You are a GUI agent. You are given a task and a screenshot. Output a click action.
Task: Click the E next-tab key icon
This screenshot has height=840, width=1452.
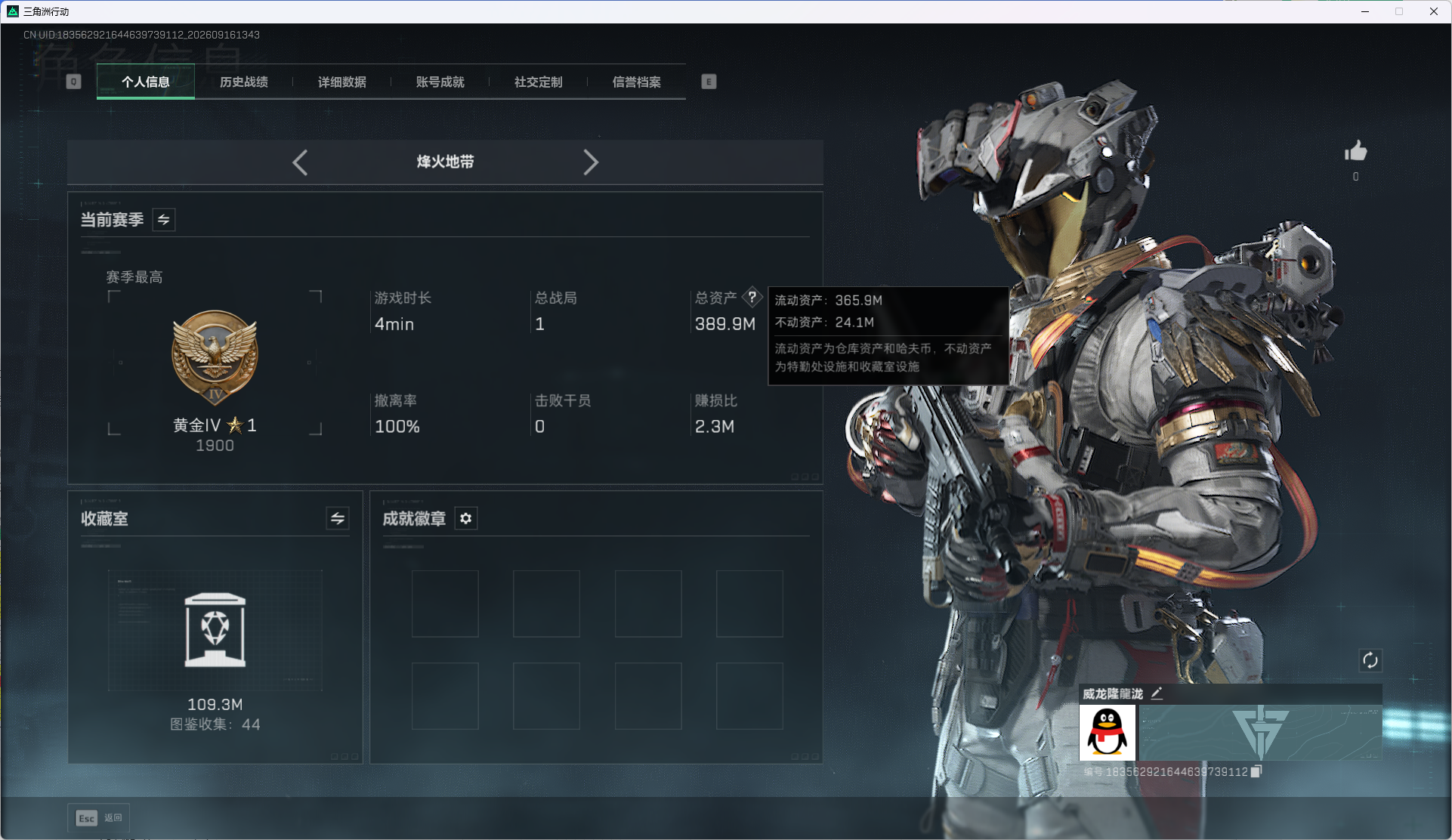click(x=709, y=82)
